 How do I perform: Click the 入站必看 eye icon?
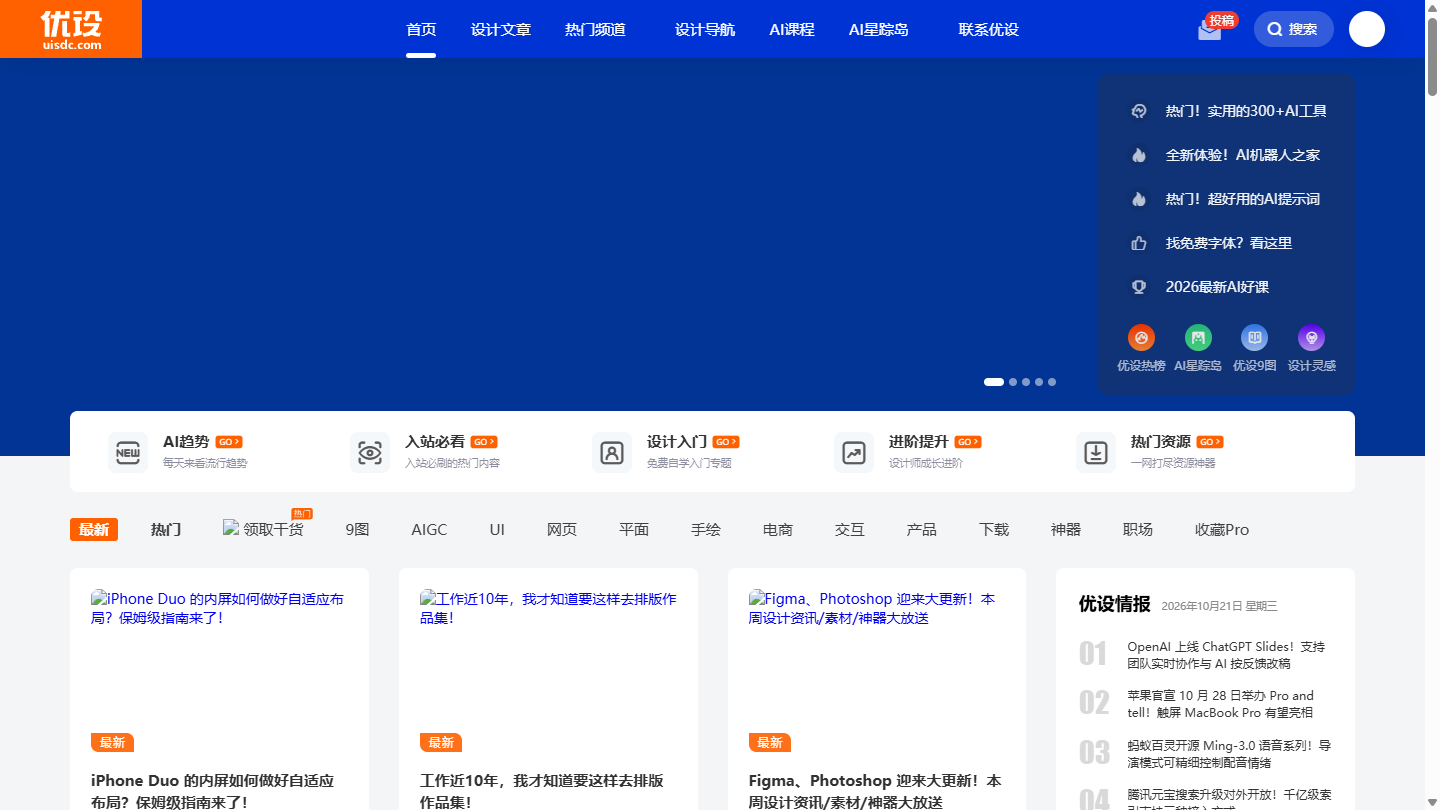click(370, 453)
